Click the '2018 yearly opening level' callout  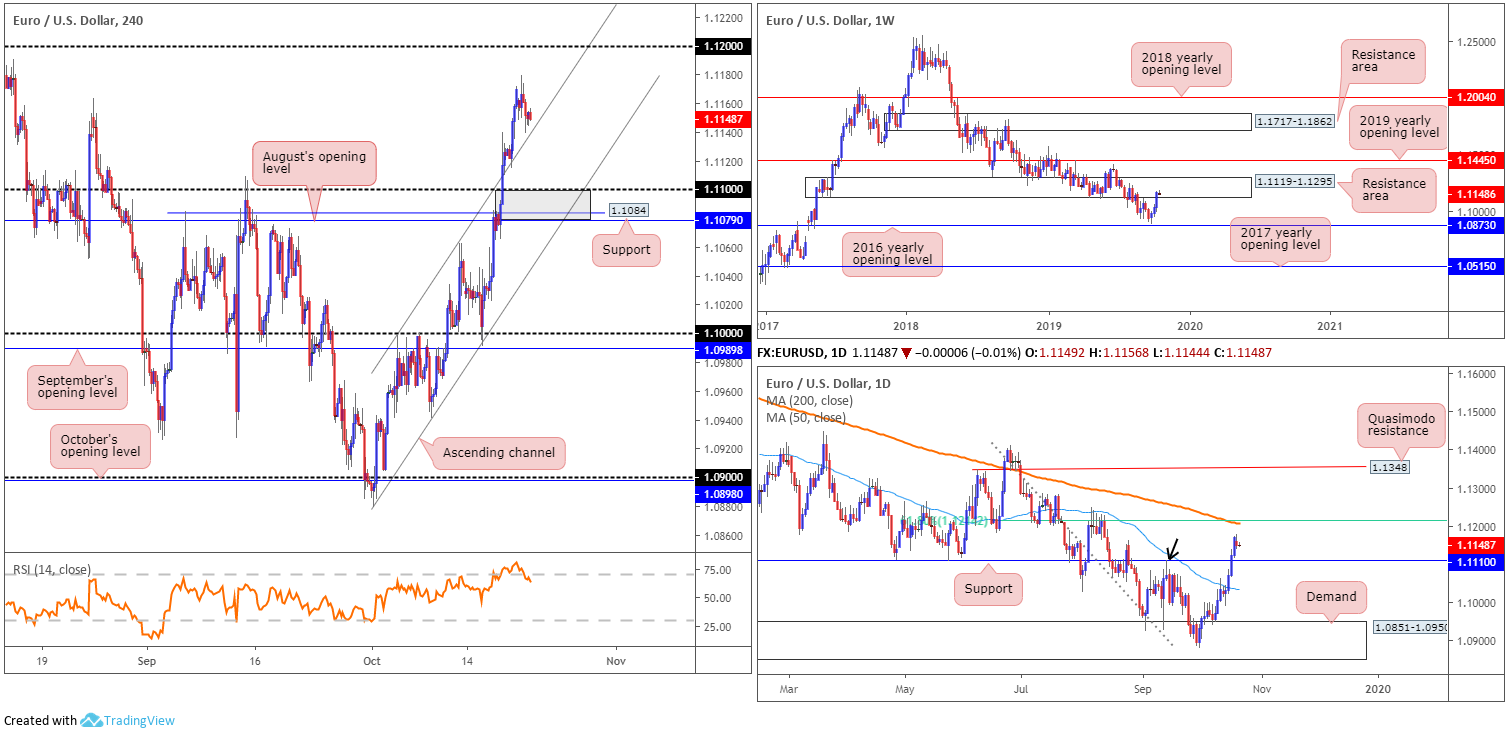(1182, 66)
